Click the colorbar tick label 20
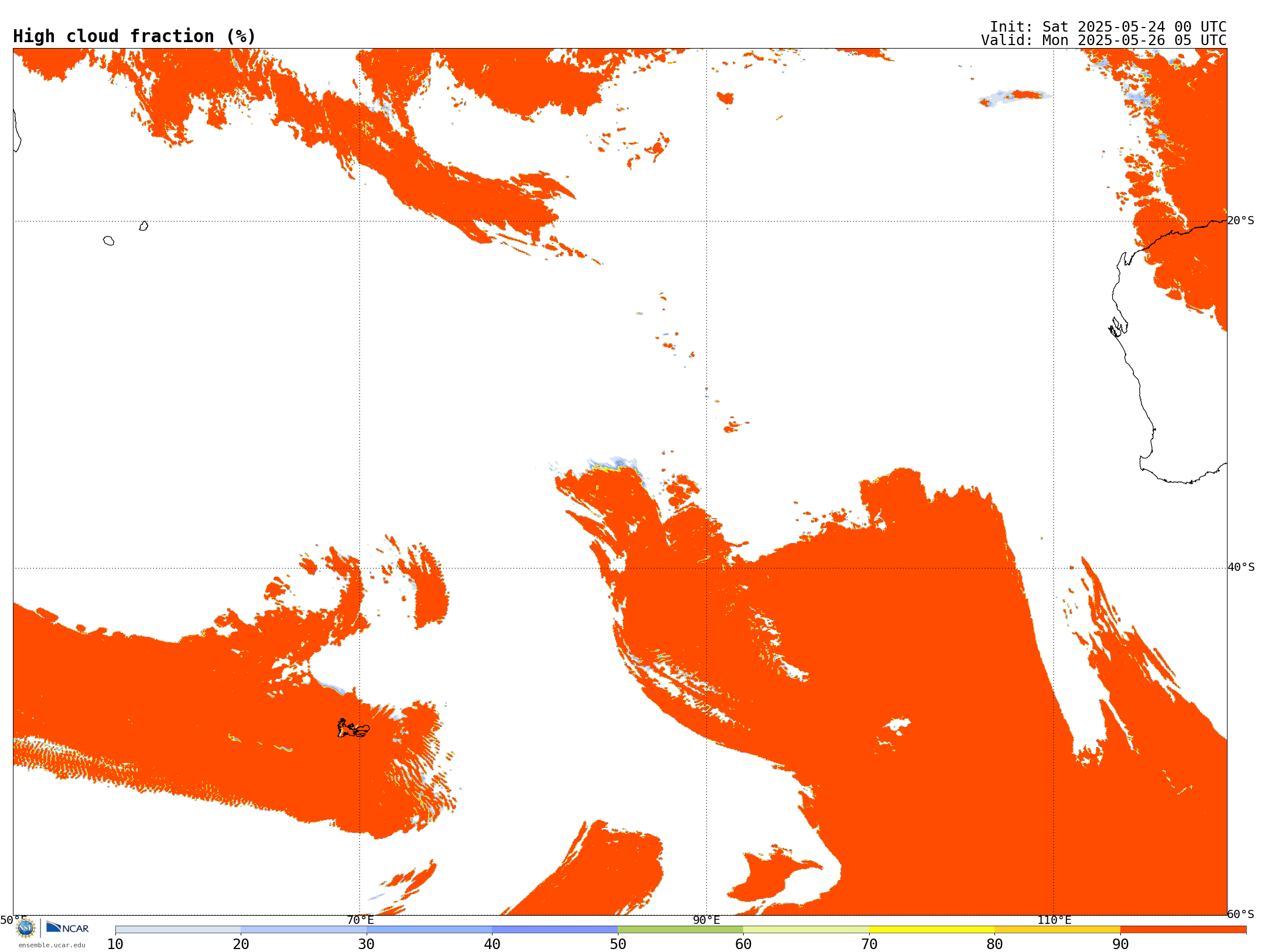Image resolution: width=1265 pixels, height=952 pixels. (241, 944)
